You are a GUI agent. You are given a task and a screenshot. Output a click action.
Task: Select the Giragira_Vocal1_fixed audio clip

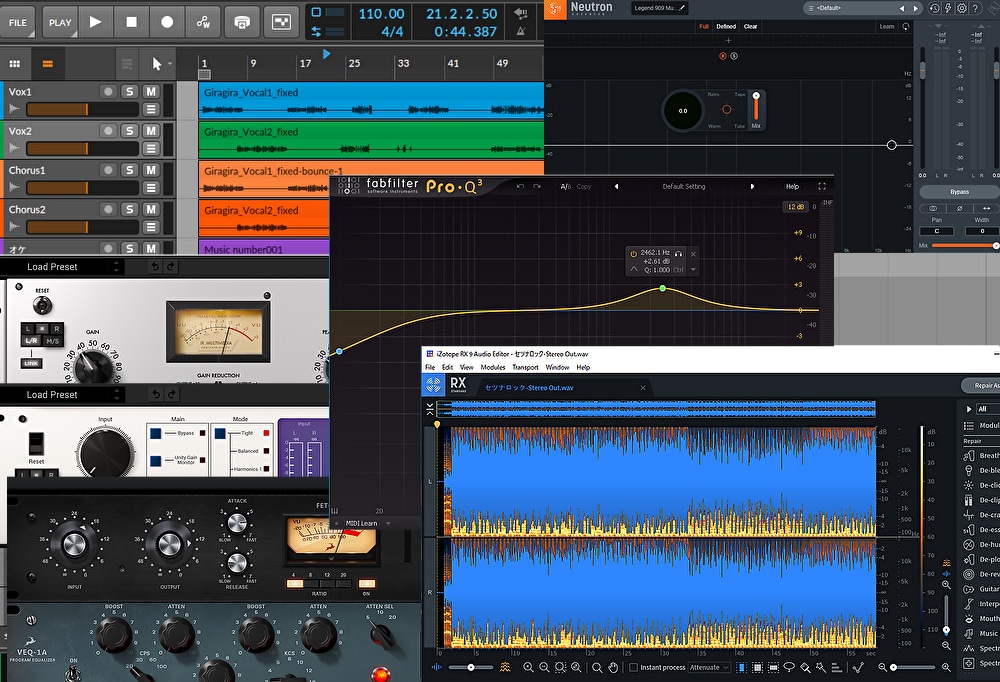tap(371, 100)
